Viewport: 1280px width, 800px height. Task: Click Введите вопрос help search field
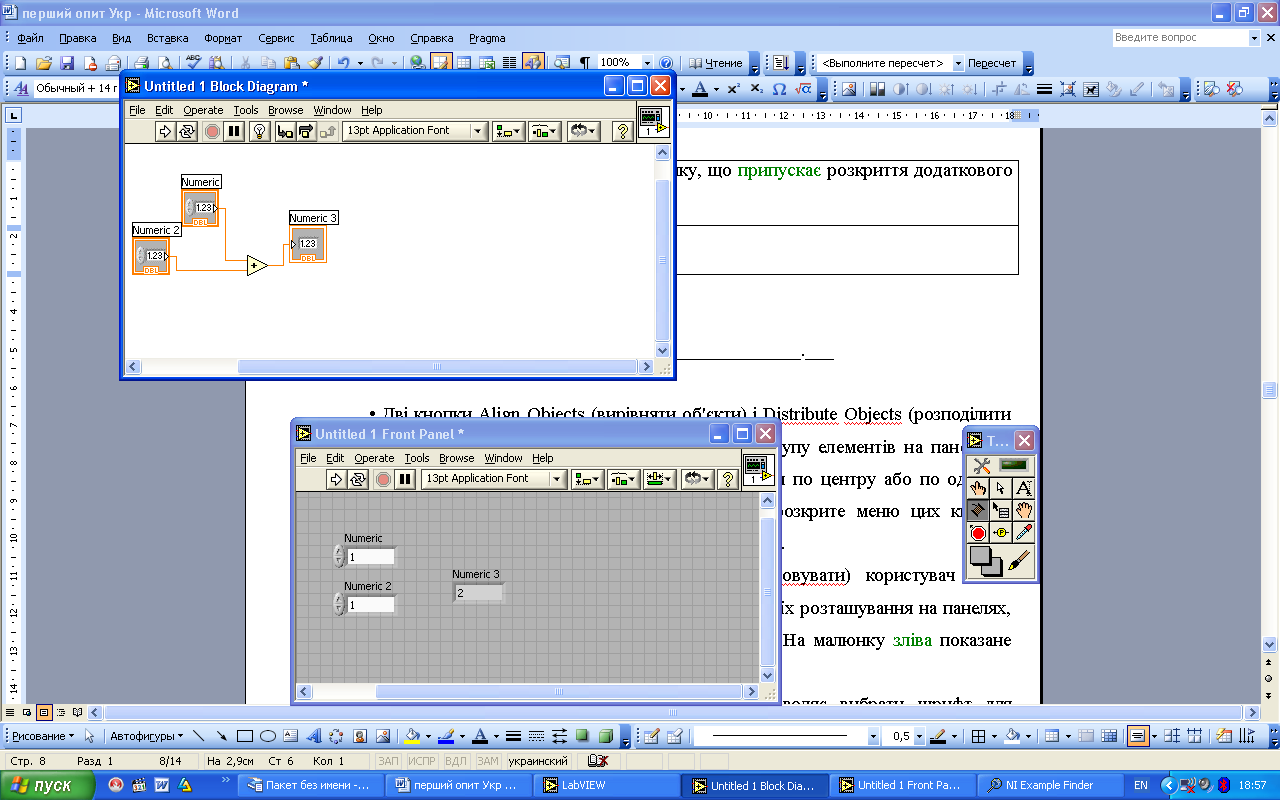(x=1180, y=37)
